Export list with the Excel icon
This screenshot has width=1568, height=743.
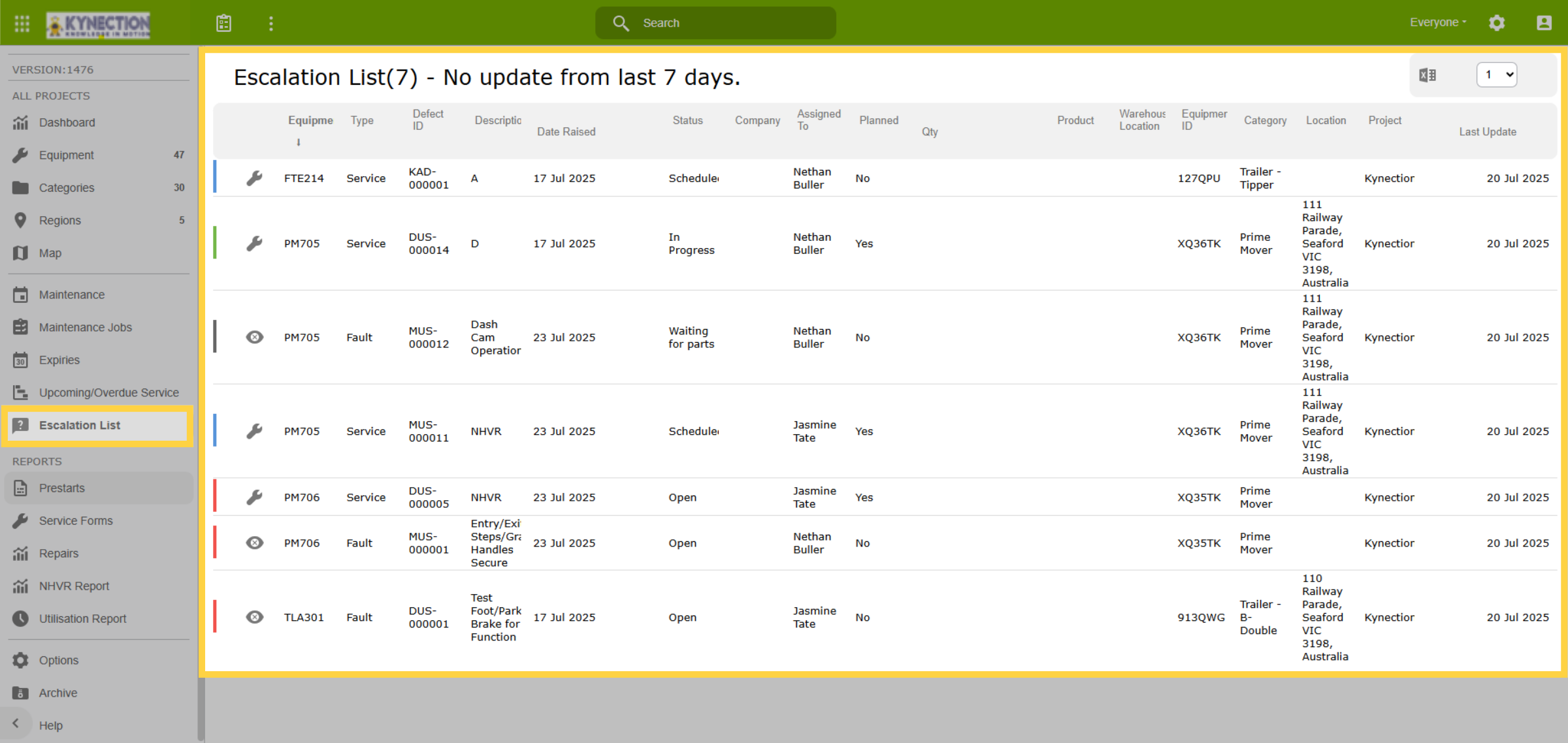point(1428,75)
